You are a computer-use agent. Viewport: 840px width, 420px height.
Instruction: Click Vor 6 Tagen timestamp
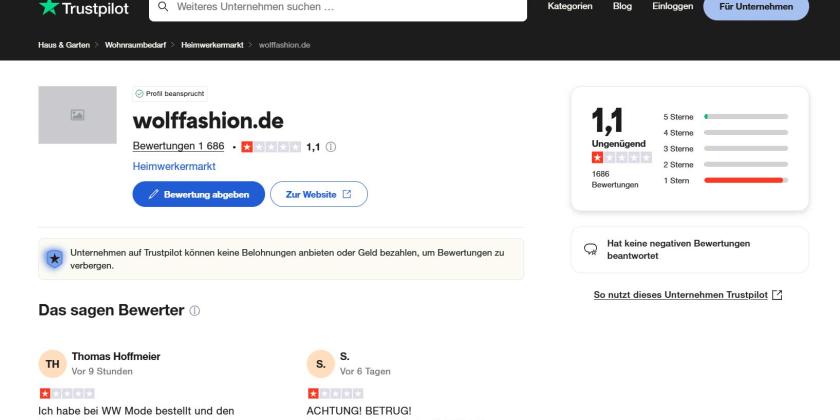pos(365,371)
